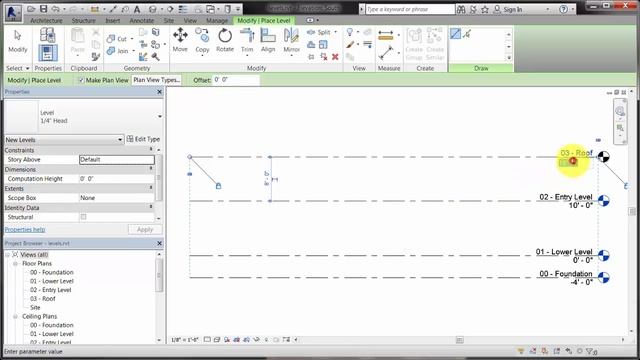This screenshot has width=640, height=360.
Task: Collapse the Floor Plans tree node
Action: pyautogui.click(x=16, y=264)
